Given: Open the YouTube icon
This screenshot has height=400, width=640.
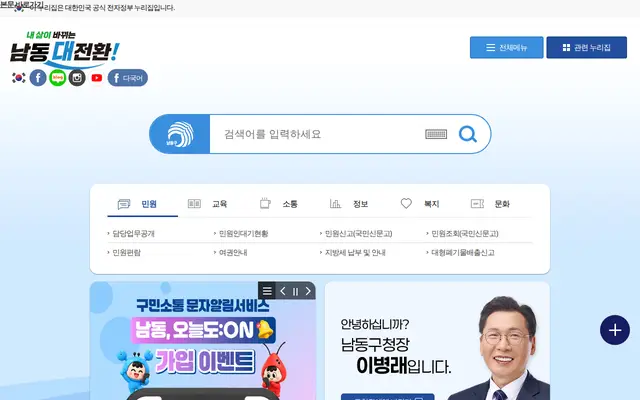Looking at the screenshot, I should tap(97, 78).
